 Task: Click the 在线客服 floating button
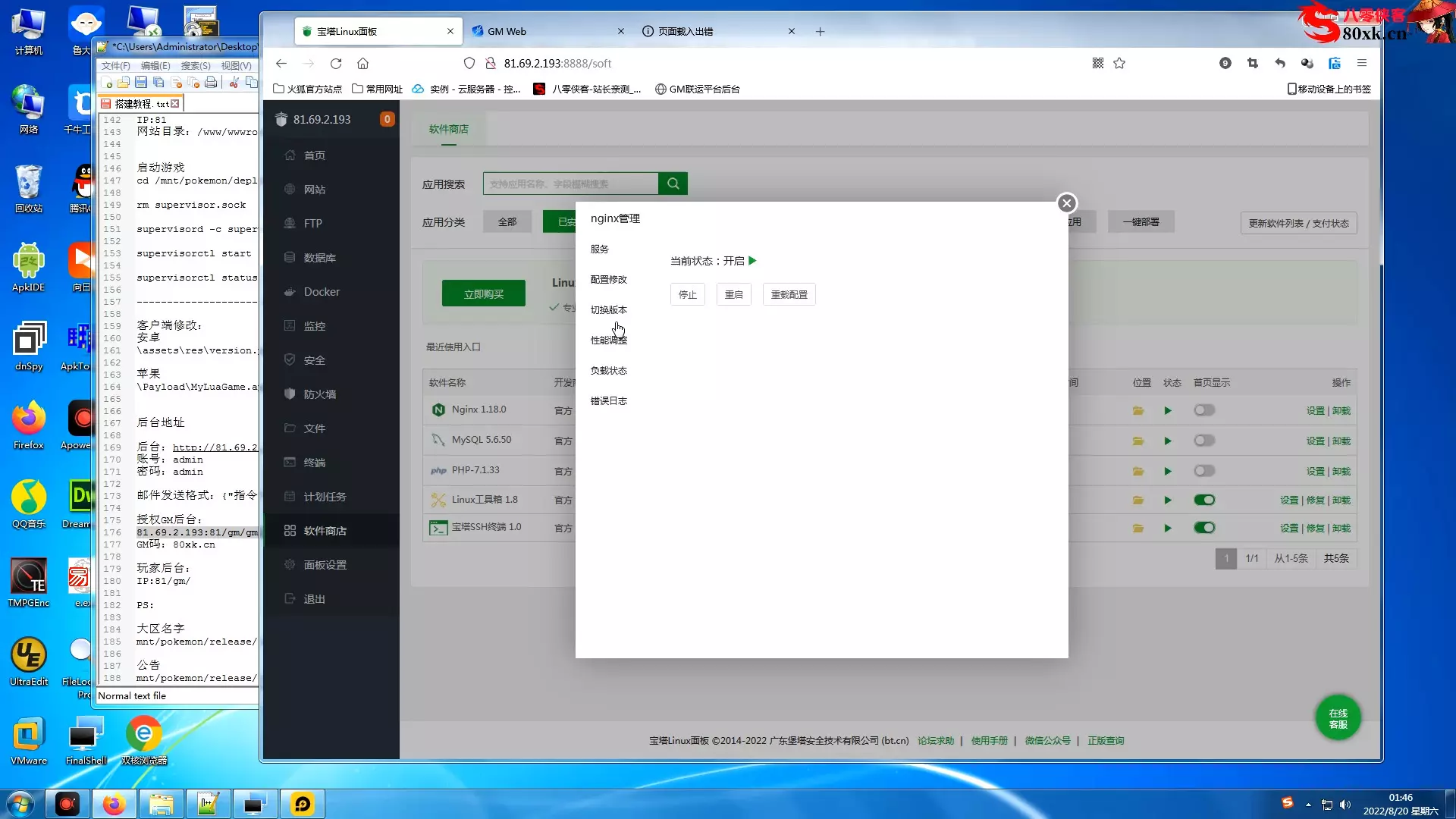(1338, 718)
